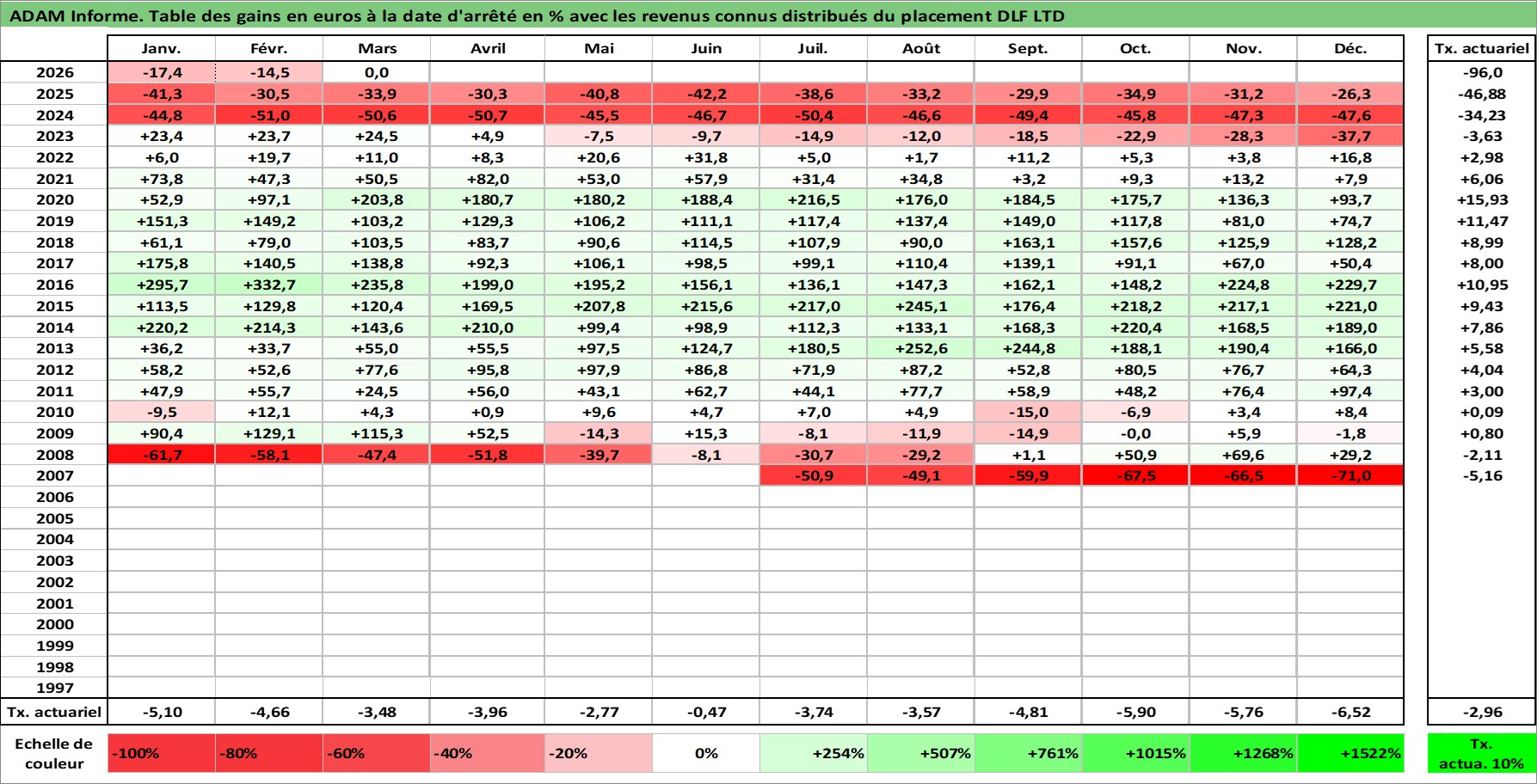Click the 0% white color scale cell

click(706, 753)
